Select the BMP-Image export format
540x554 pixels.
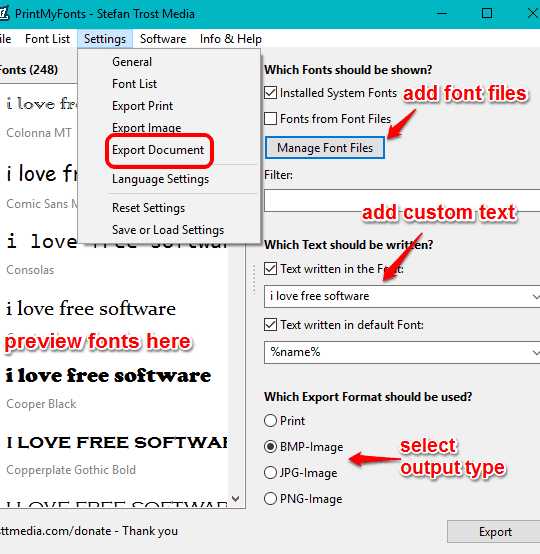(270, 447)
